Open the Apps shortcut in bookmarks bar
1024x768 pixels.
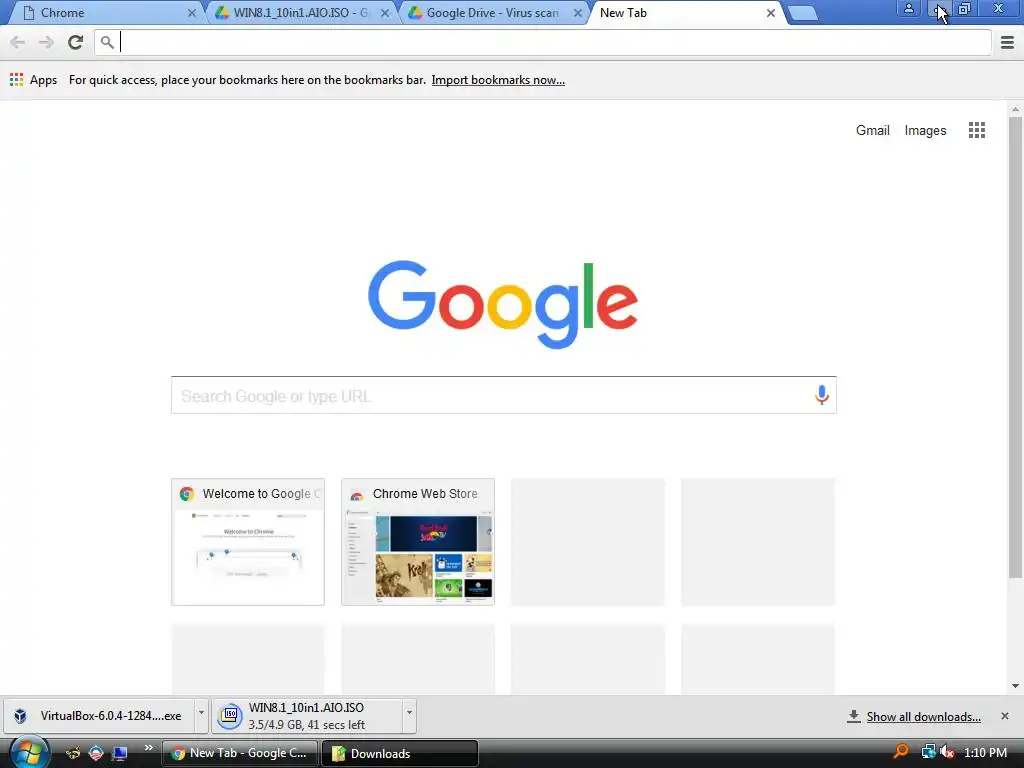[x=33, y=80]
